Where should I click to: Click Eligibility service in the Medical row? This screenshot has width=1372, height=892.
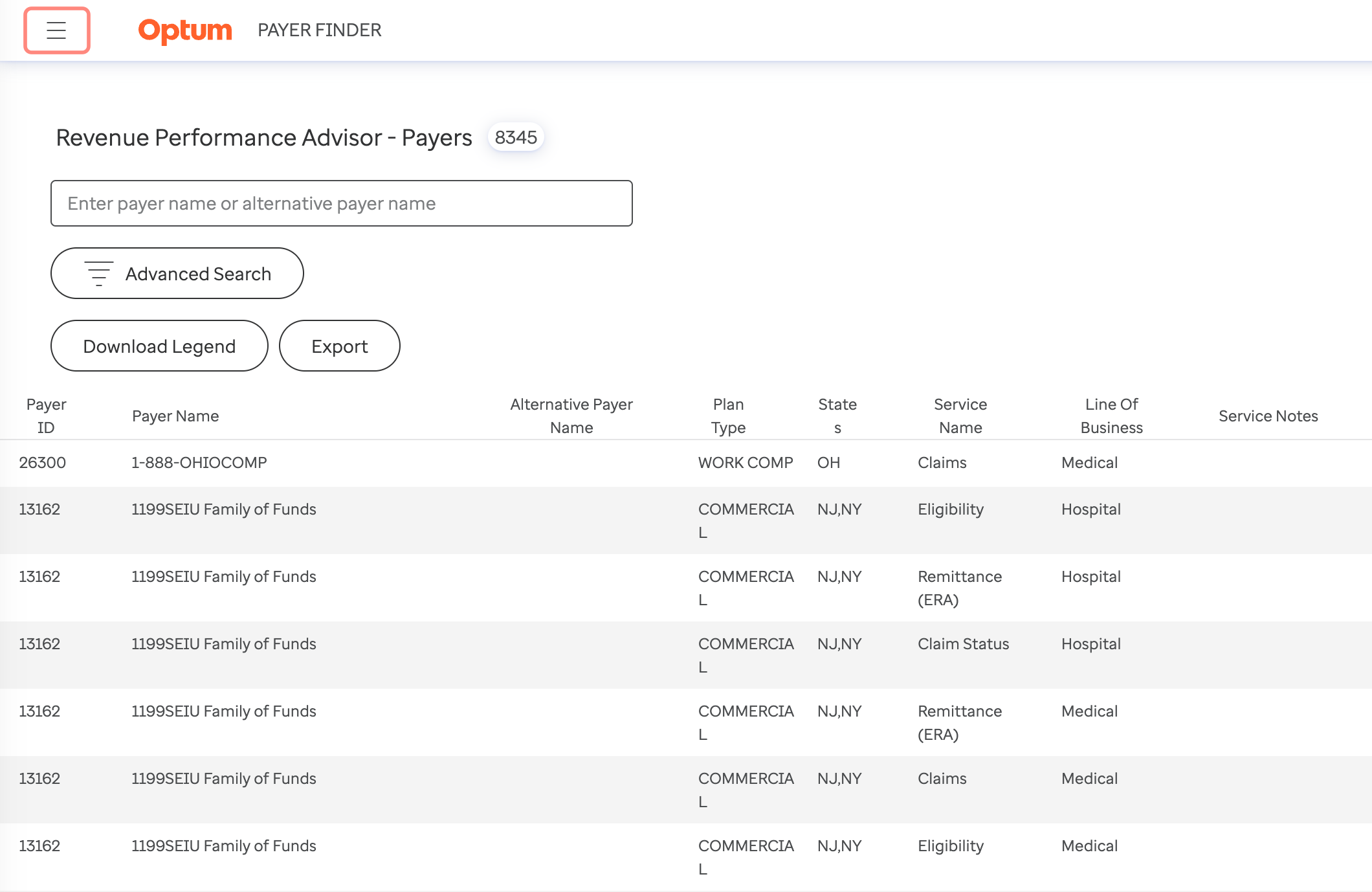(x=951, y=846)
